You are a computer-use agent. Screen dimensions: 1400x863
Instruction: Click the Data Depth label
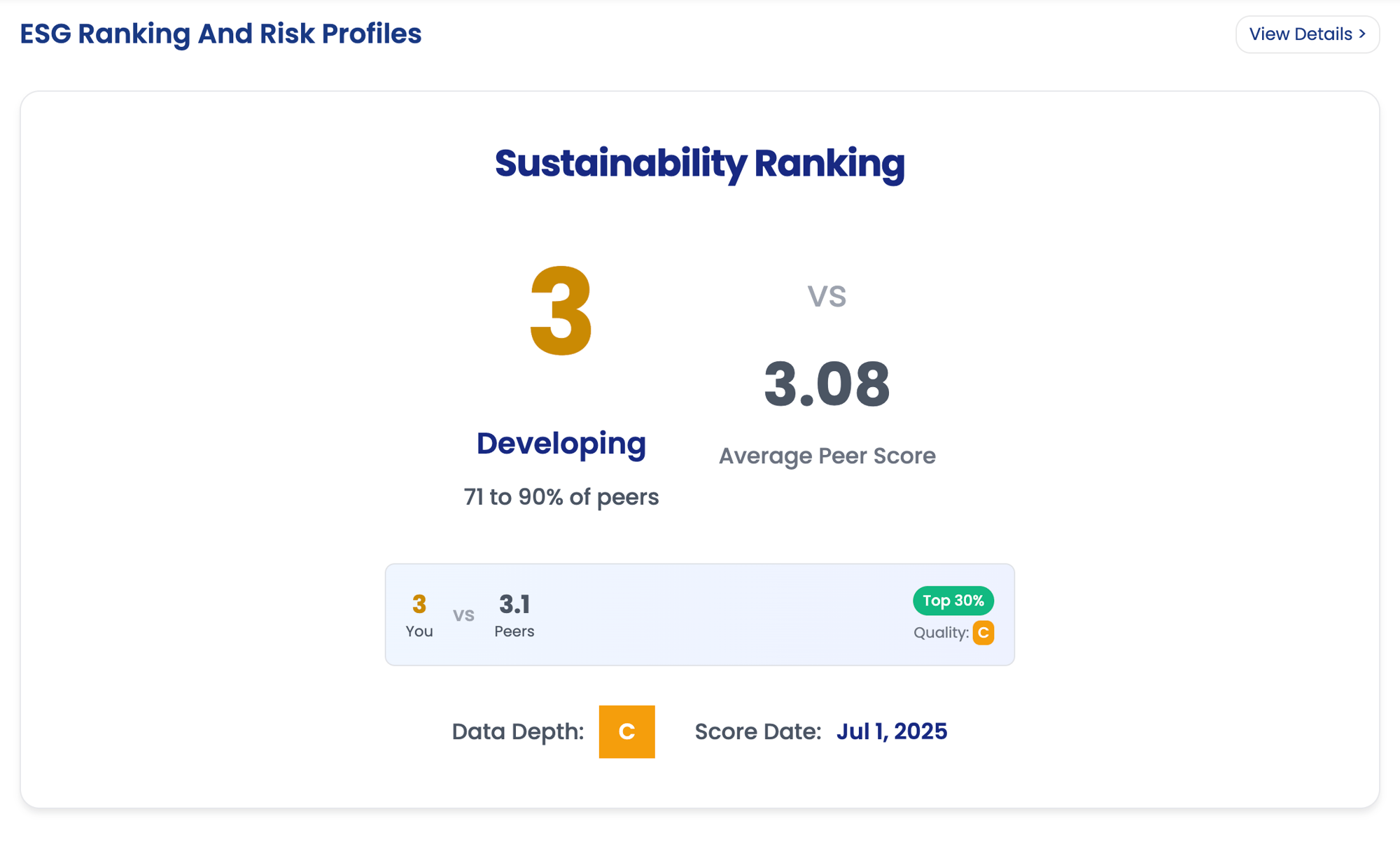point(517,731)
